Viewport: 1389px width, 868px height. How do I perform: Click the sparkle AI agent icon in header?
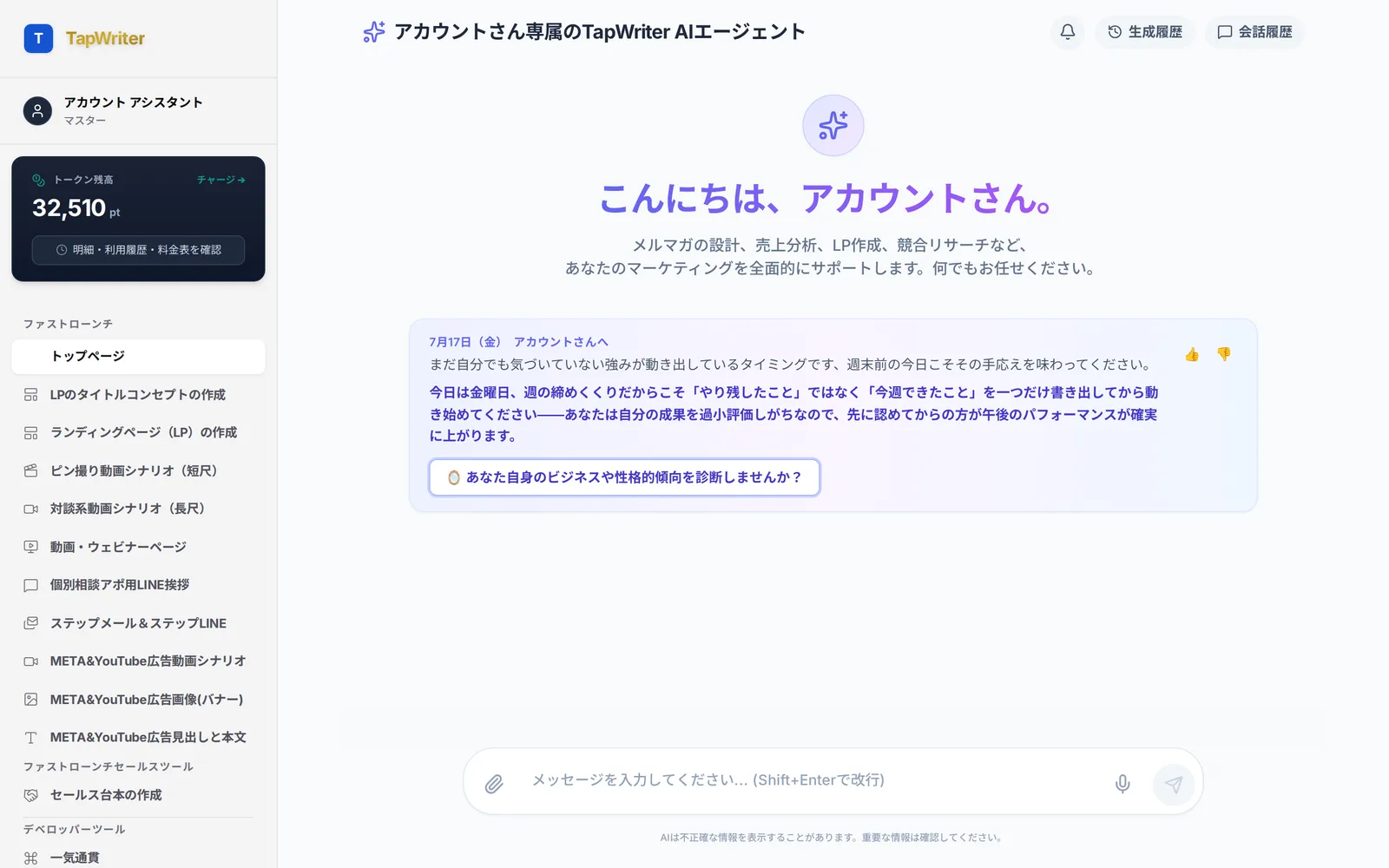(374, 32)
